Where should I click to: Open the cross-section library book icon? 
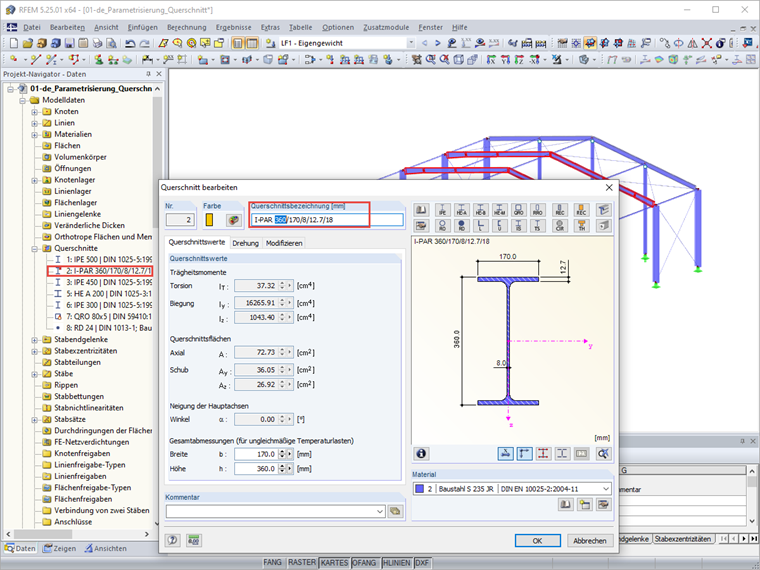point(422,210)
